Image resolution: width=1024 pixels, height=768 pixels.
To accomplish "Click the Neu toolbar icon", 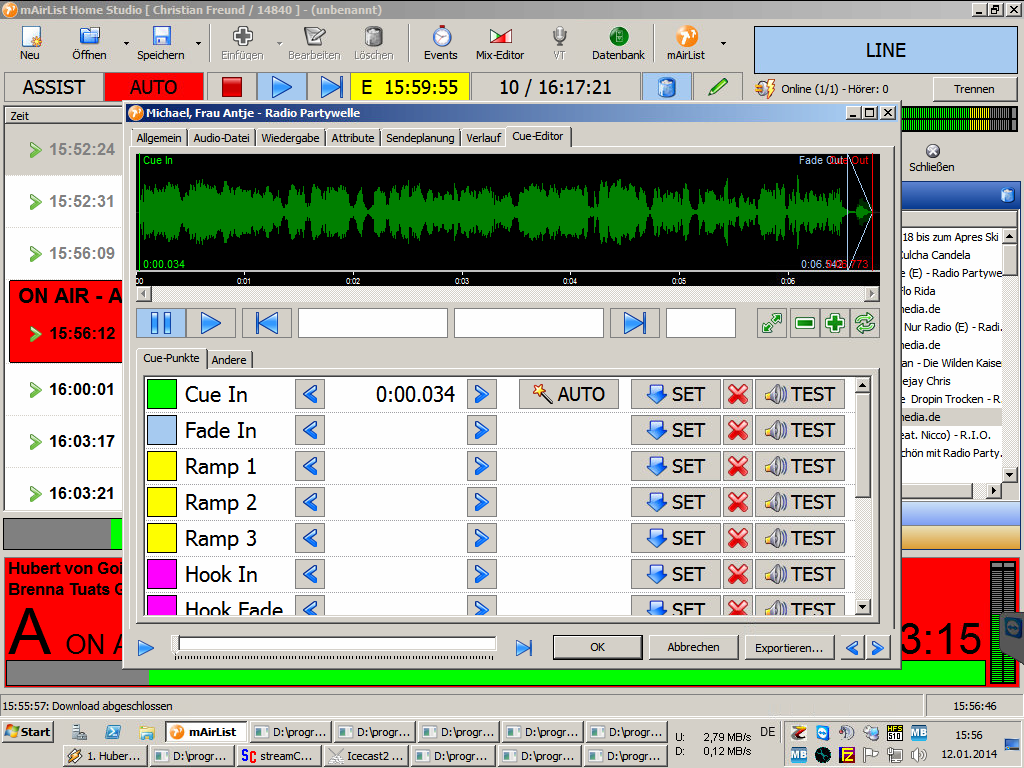I will [30, 43].
